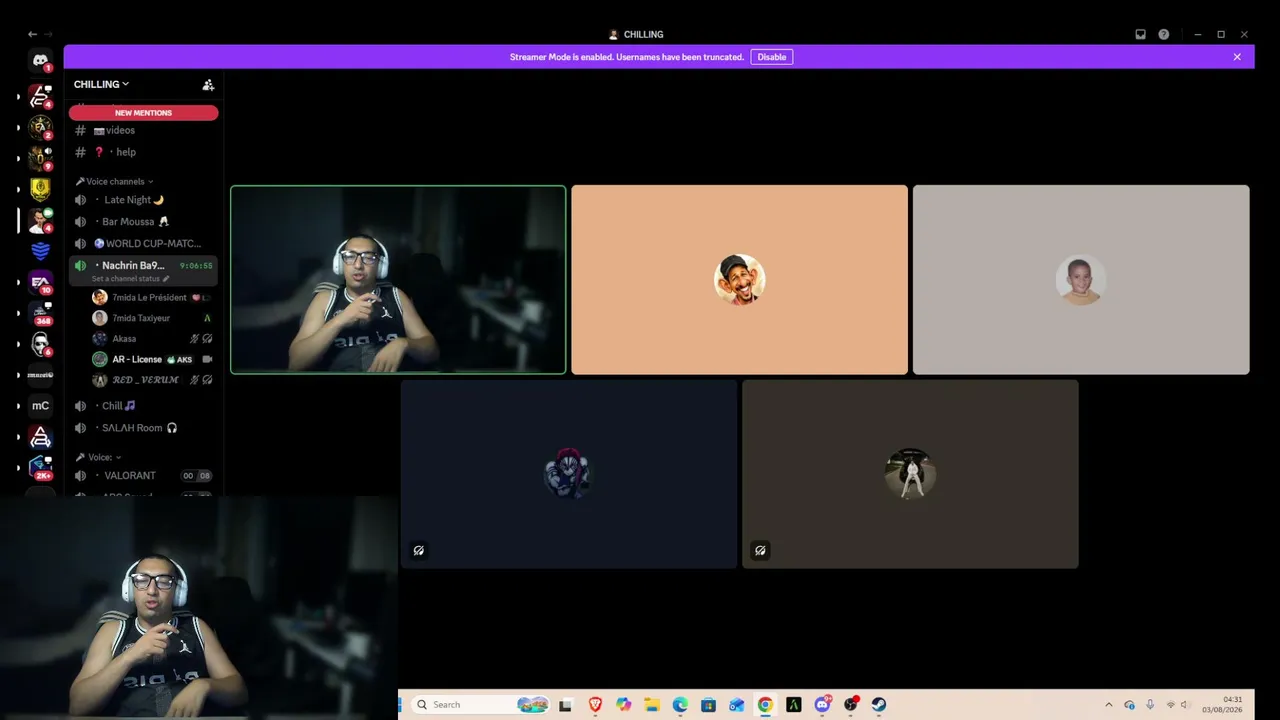
Task: Open the mC server icon
Action: pyautogui.click(x=40, y=405)
